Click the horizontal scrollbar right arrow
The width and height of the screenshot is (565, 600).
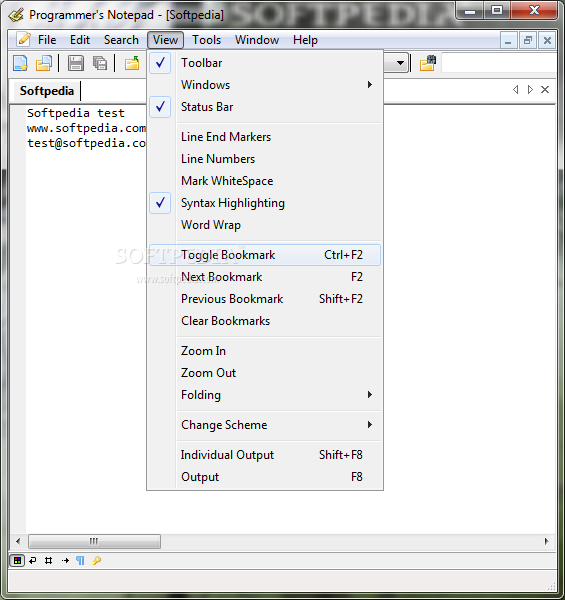point(546,541)
